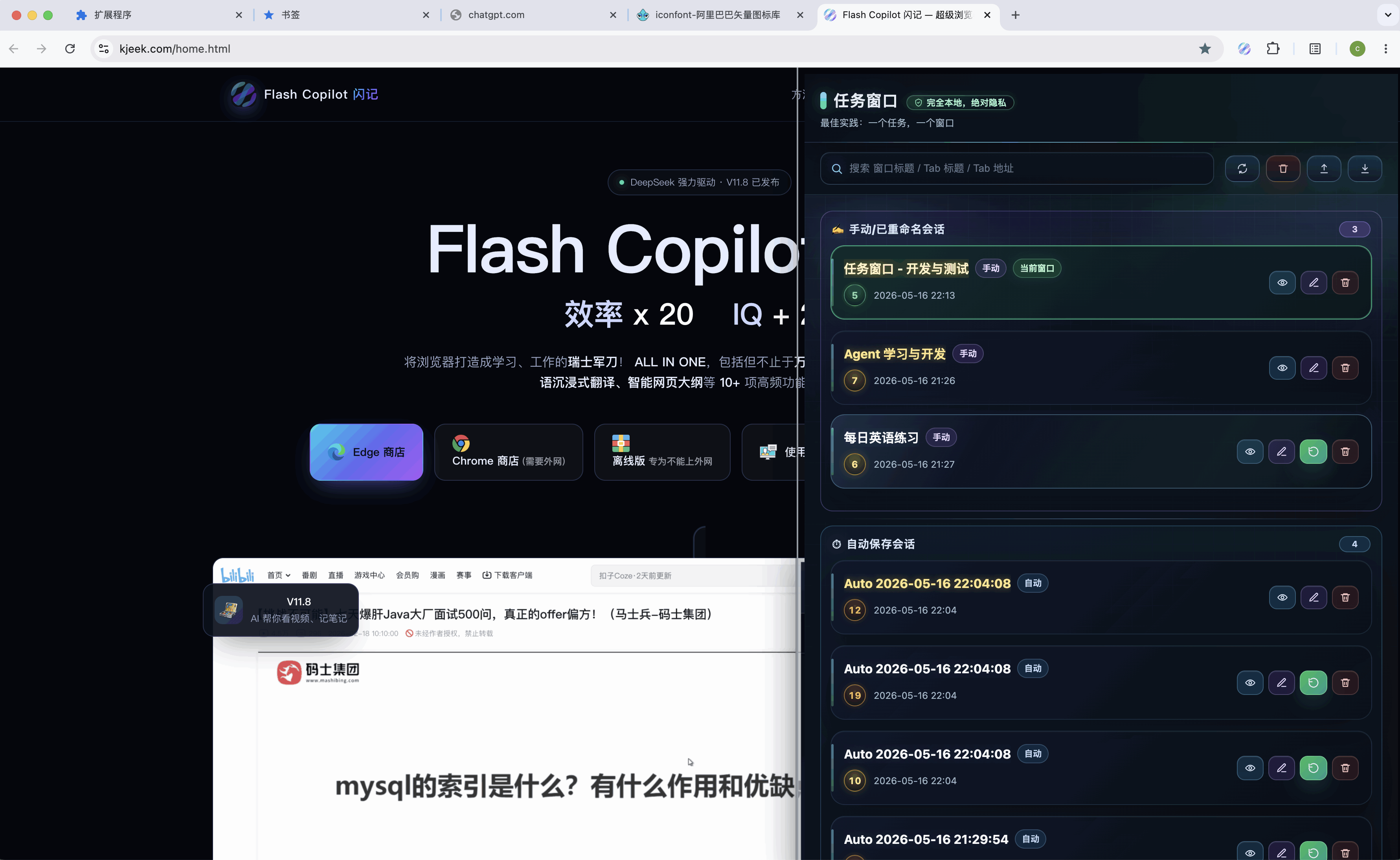Delete the 'Agent 学习与开发' session
1400x860 pixels.
pos(1345,368)
